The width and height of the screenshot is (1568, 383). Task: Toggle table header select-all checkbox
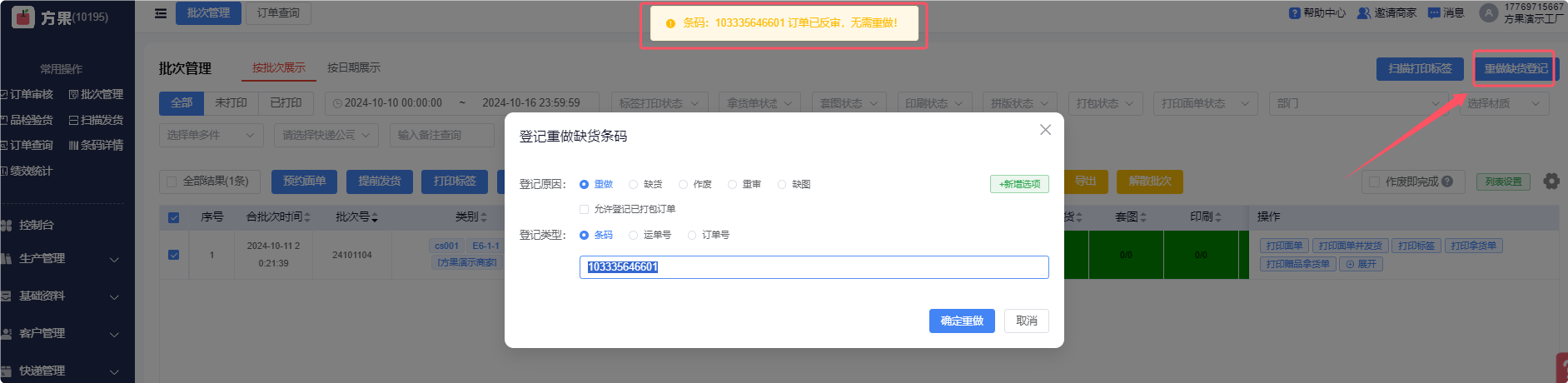pos(173,217)
